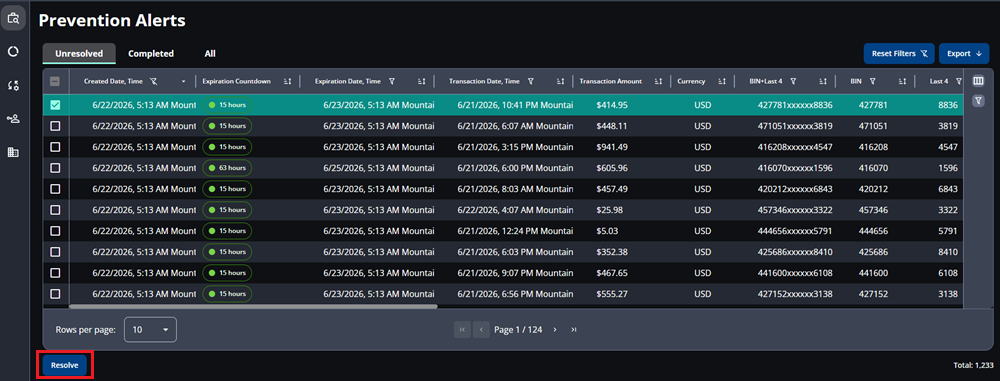
Task: Uncheck the row with amount $414.95
Action: click(55, 105)
